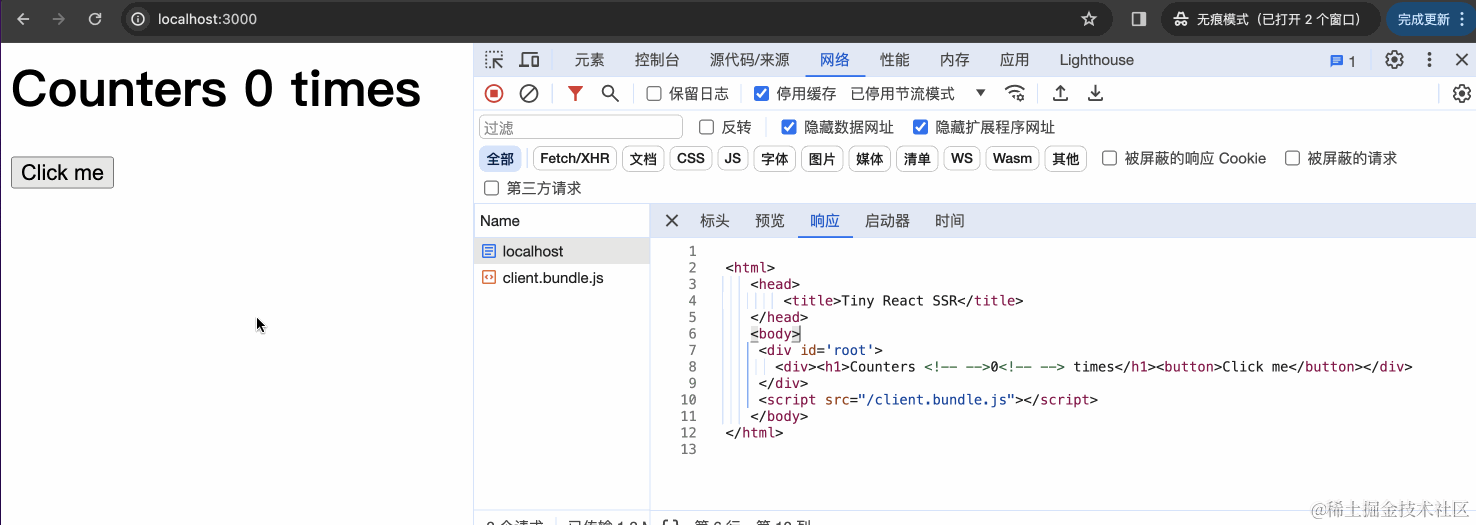Click the Click me page button

pyautogui.click(x=62, y=172)
